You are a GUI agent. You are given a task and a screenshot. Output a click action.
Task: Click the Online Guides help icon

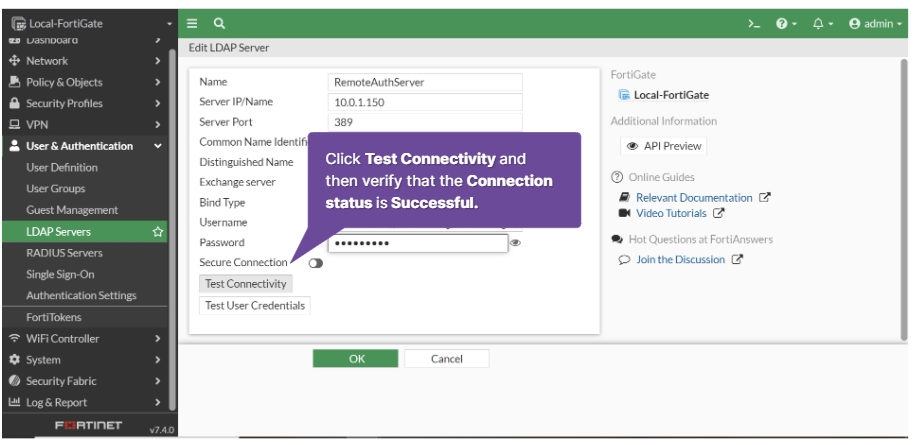pos(616,177)
